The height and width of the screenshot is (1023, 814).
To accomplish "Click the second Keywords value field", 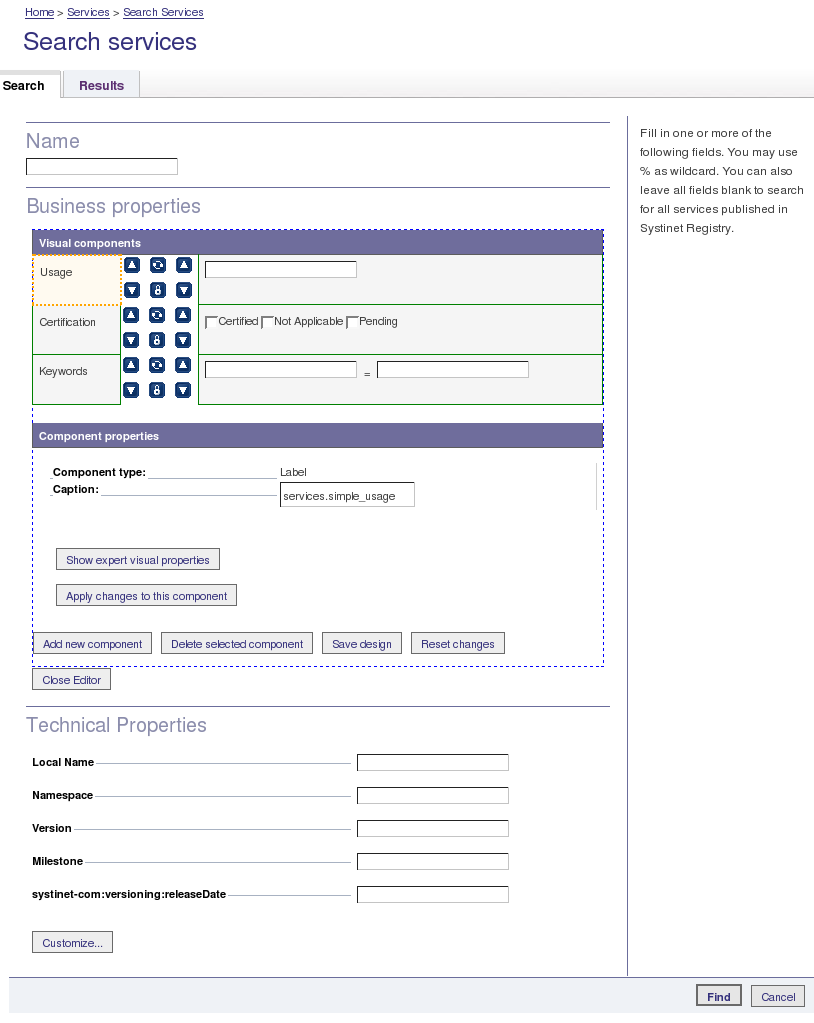I will click(453, 370).
